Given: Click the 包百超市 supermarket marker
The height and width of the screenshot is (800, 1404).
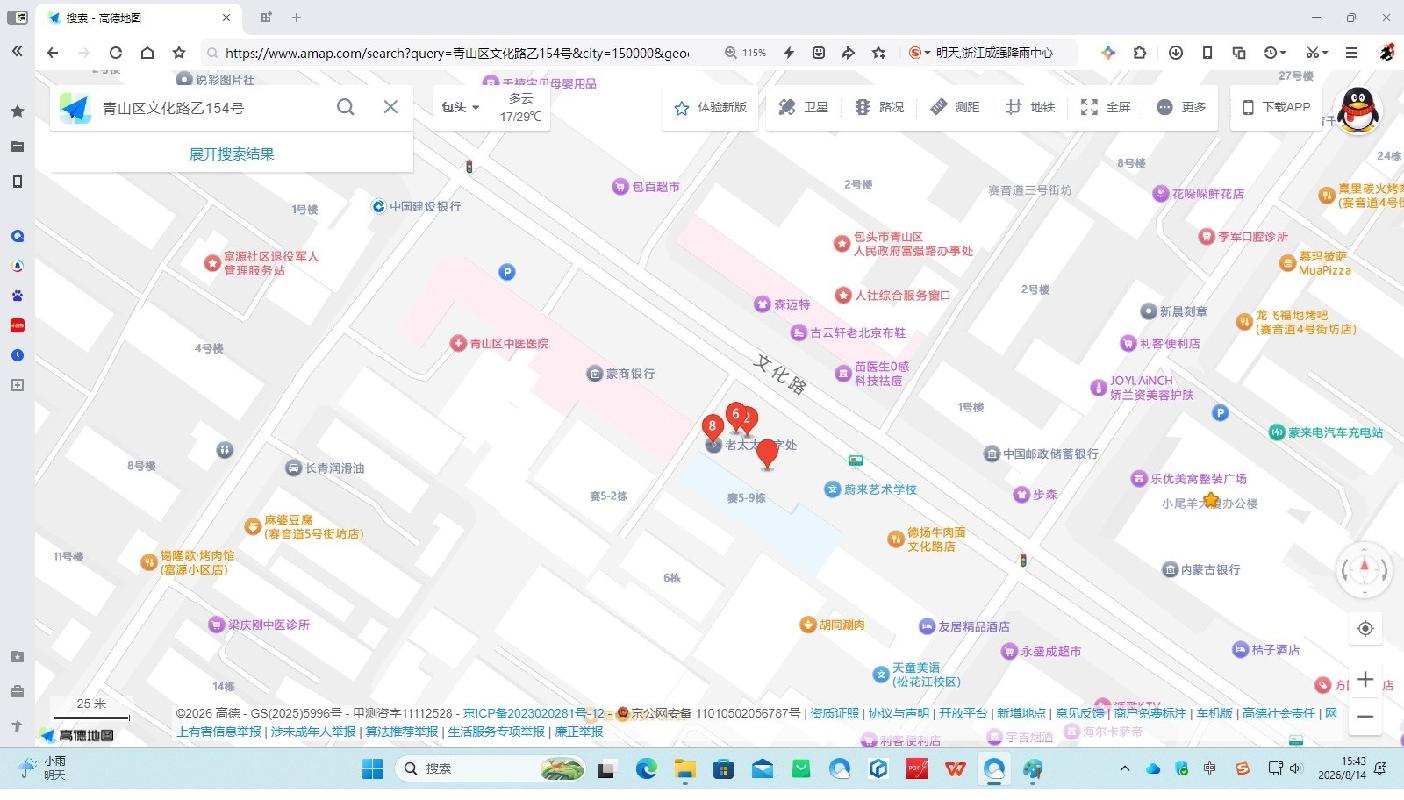Looking at the screenshot, I should (620, 186).
